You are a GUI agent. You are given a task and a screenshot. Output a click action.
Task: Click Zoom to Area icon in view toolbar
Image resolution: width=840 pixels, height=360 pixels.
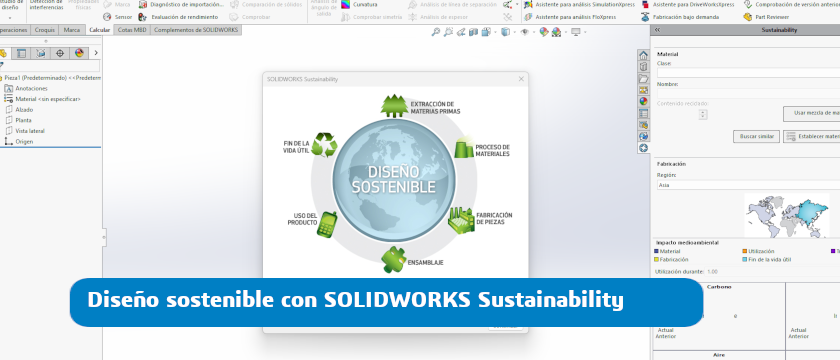click(x=448, y=32)
